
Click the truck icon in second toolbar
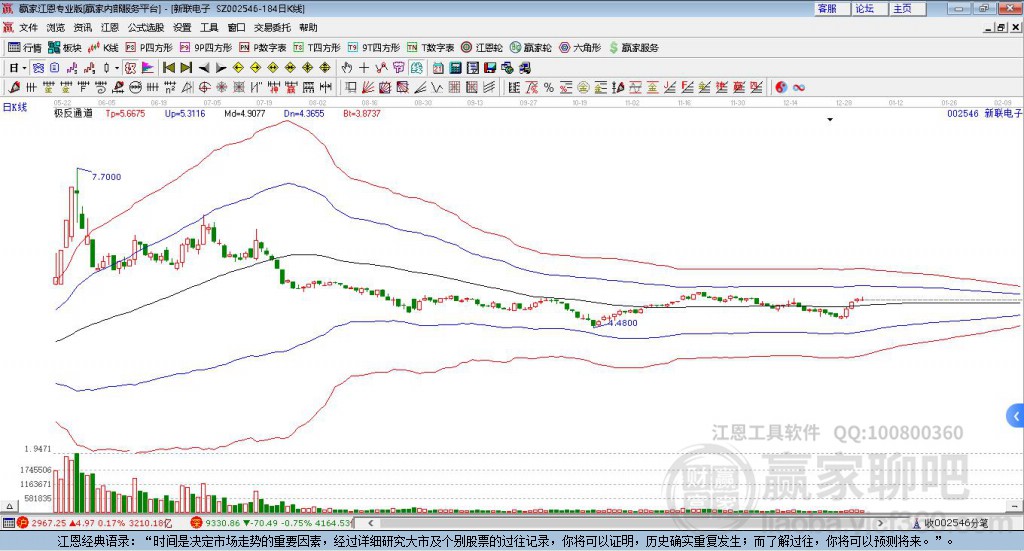(525, 68)
